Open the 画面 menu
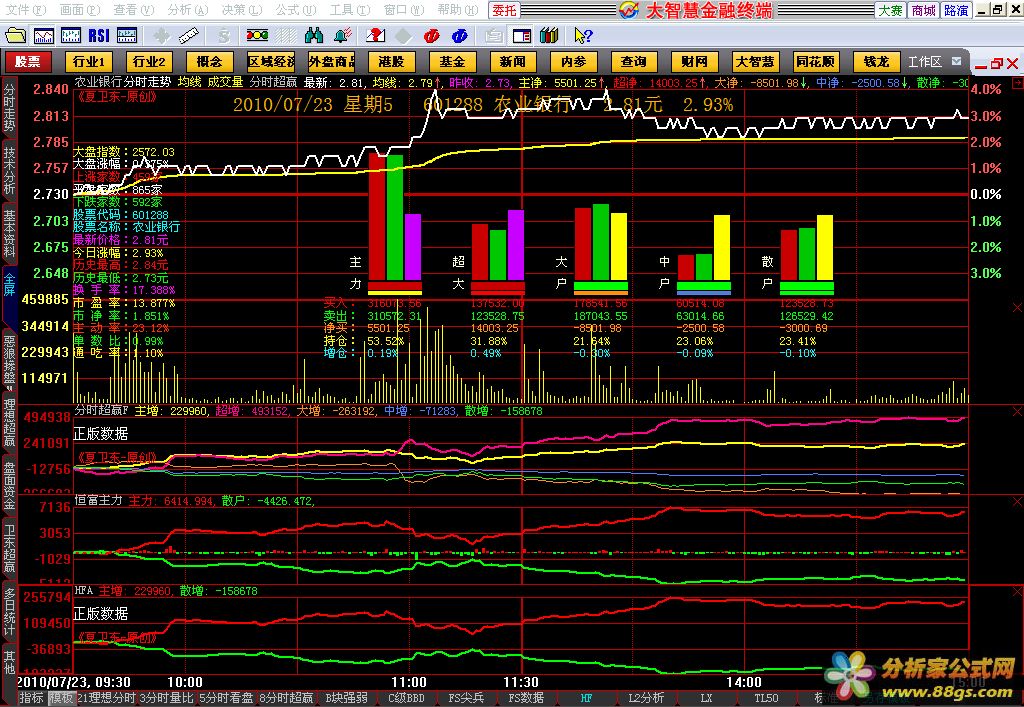Image resolution: width=1024 pixels, height=707 pixels. [80, 10]
